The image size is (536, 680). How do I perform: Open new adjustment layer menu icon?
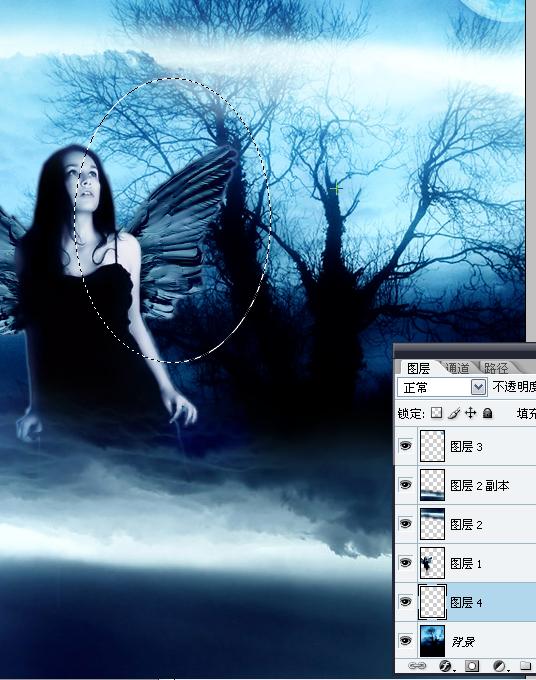(500, 665)
